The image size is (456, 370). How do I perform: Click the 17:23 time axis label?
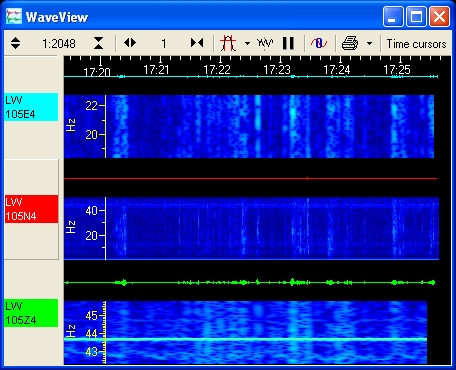pyautogui.click(x=277, y=70)
